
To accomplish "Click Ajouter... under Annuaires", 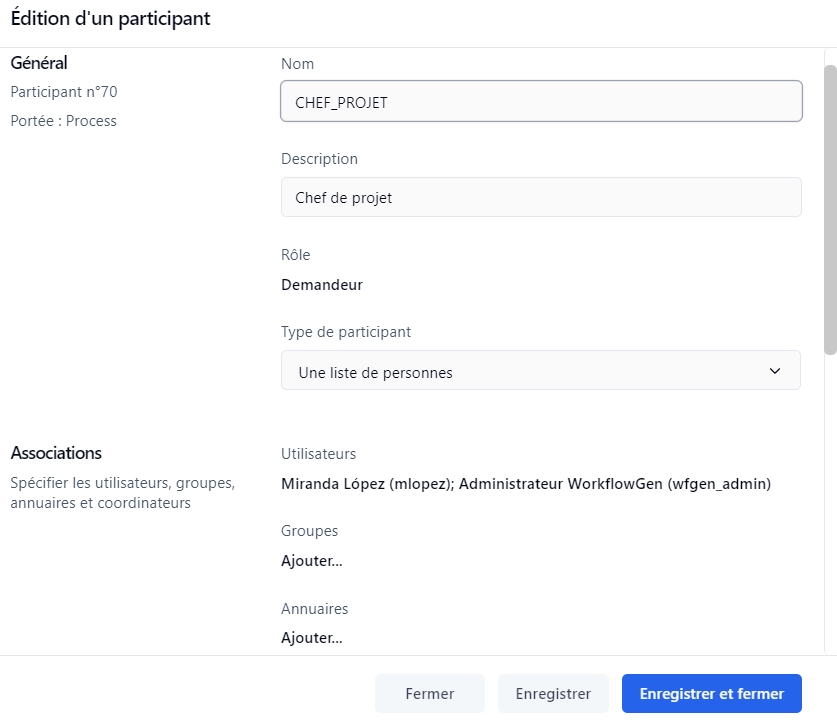I will 311,638.
